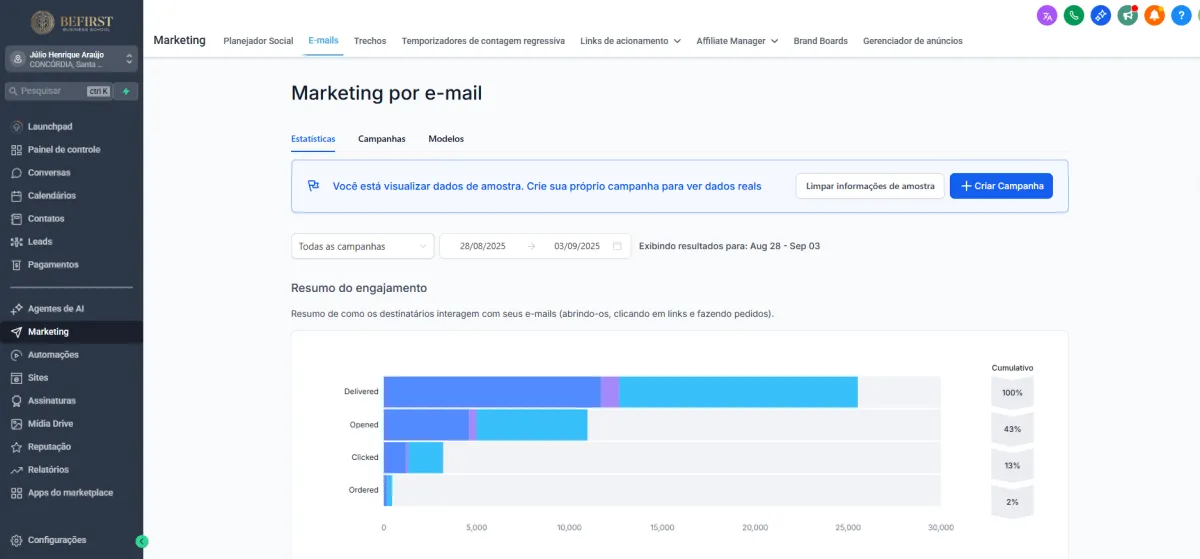The height and width of the screenshot is (559, 1200).
Task: Open the orange bell notifications icon
Action: 1155,15
